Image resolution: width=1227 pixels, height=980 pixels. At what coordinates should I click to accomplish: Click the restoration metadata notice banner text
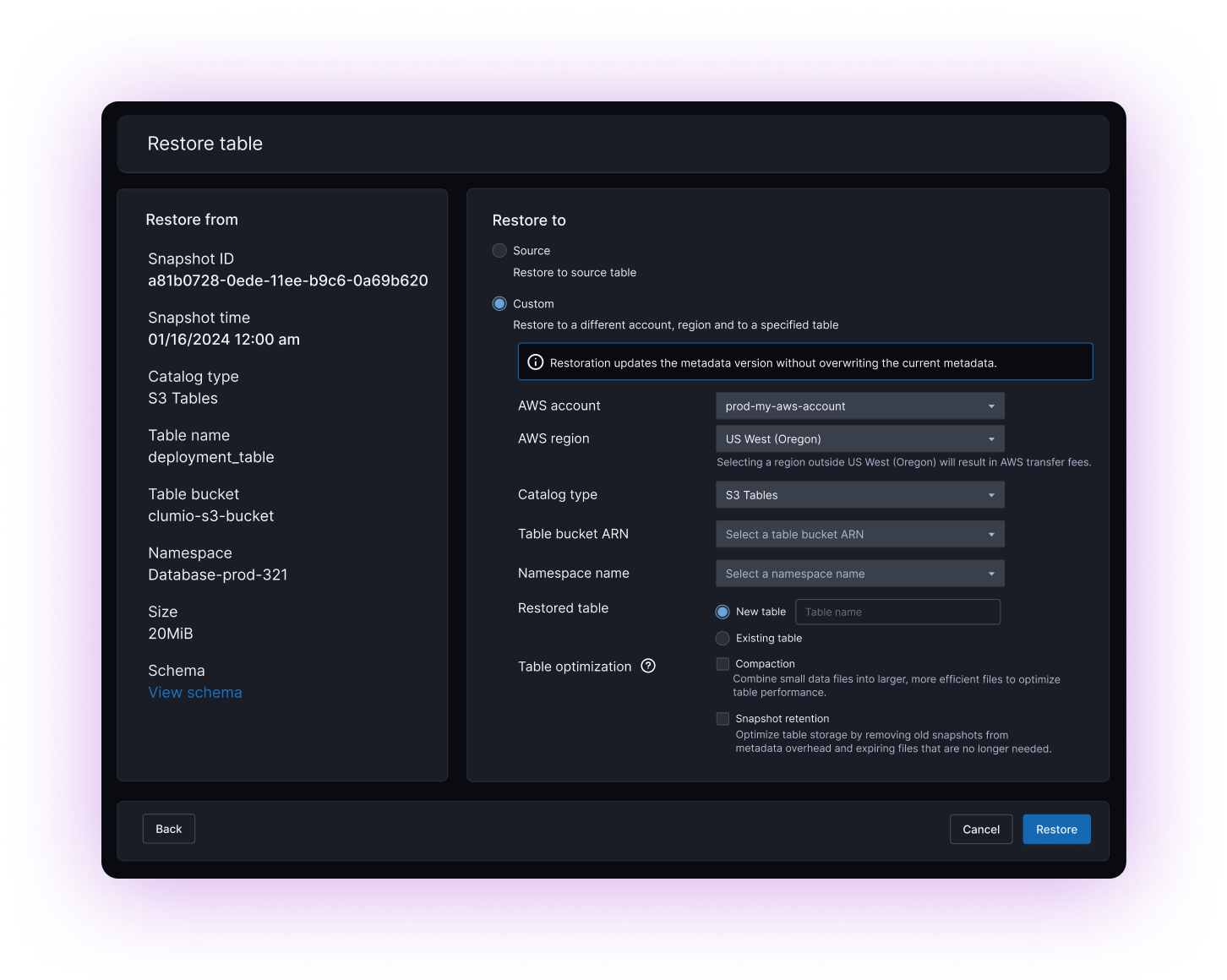click(x=772, y=363)
